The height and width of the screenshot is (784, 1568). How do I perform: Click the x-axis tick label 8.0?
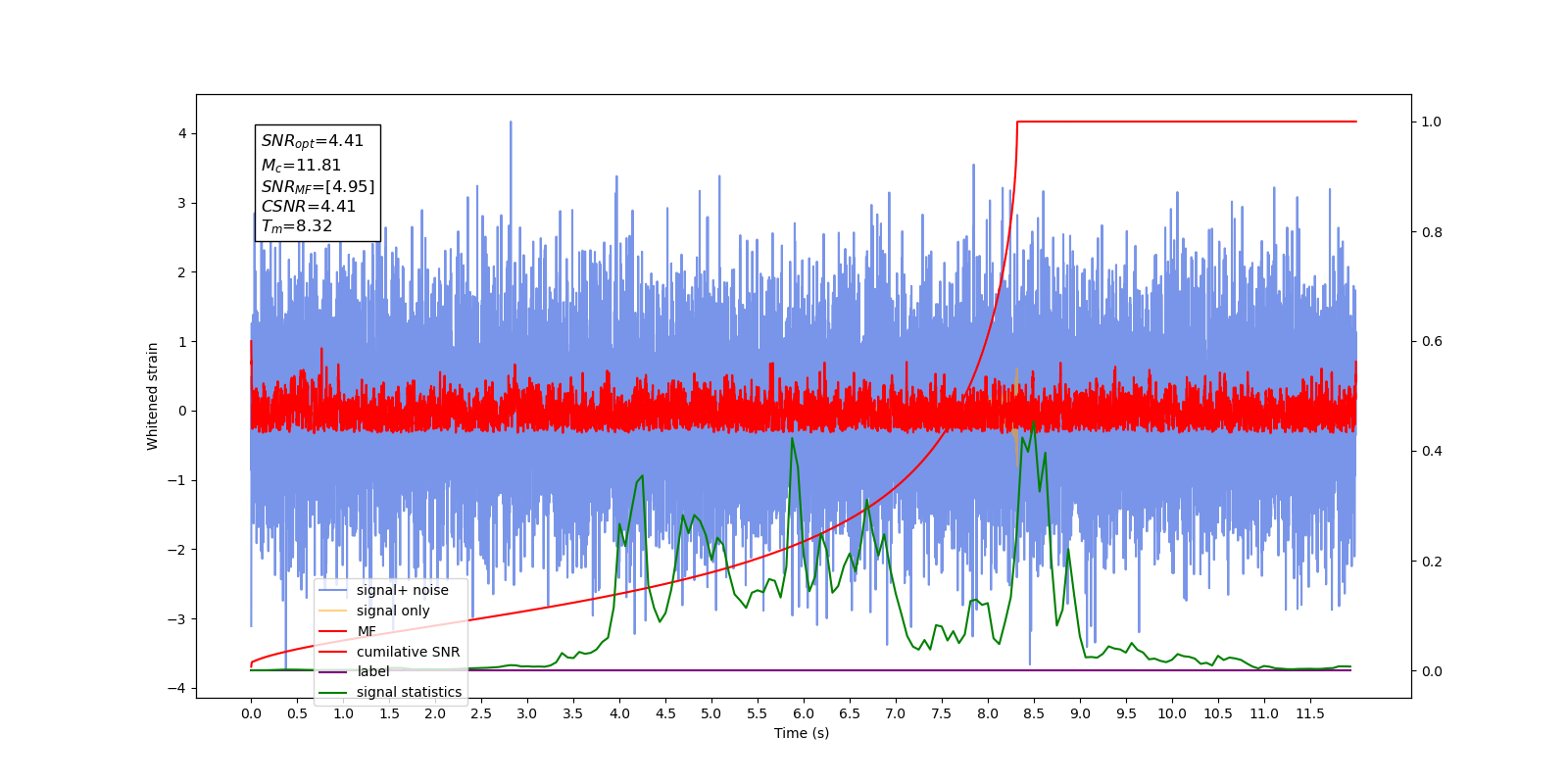tap(988, 713)
